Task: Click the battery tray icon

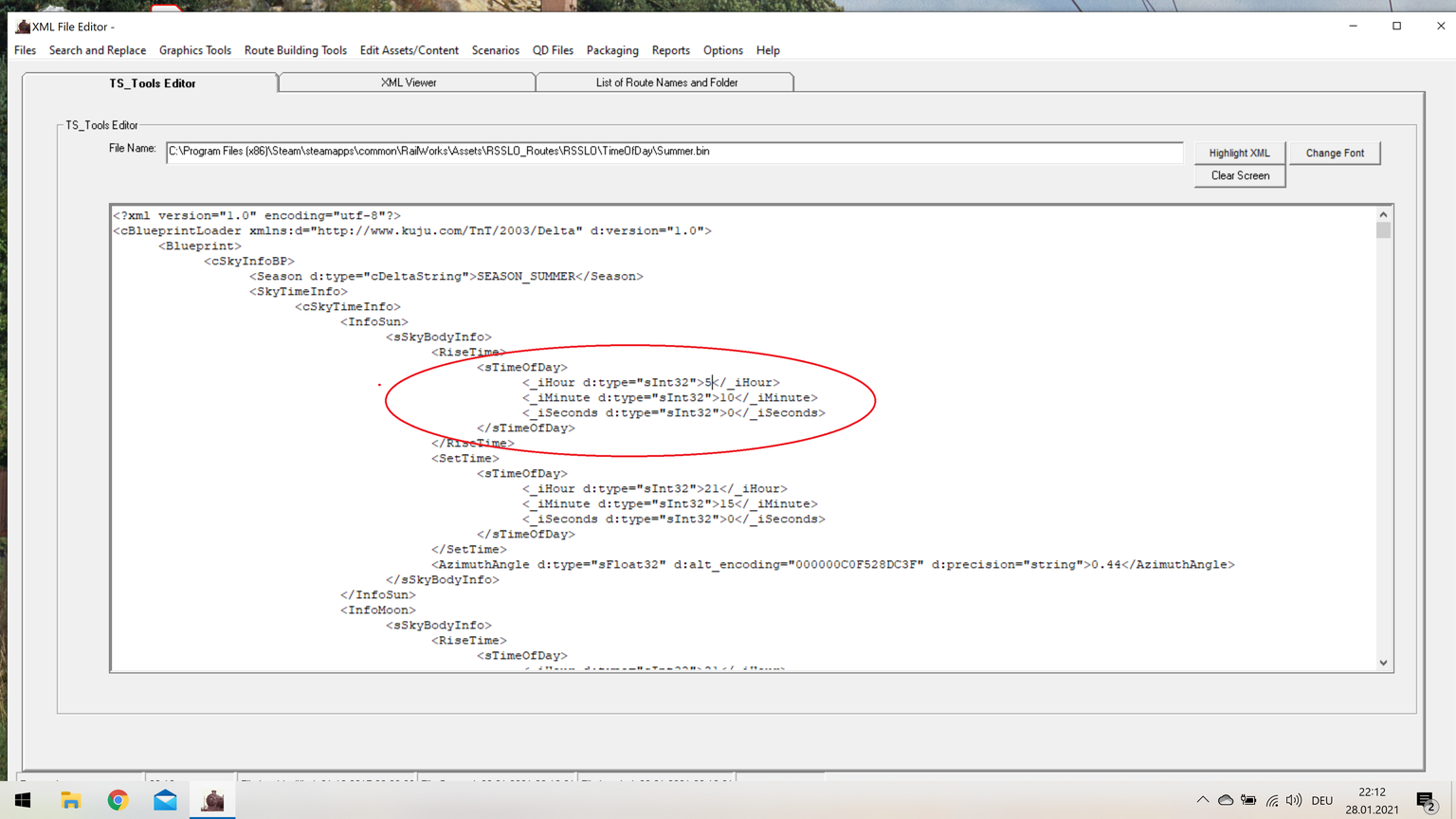Action: [1248, 800]
